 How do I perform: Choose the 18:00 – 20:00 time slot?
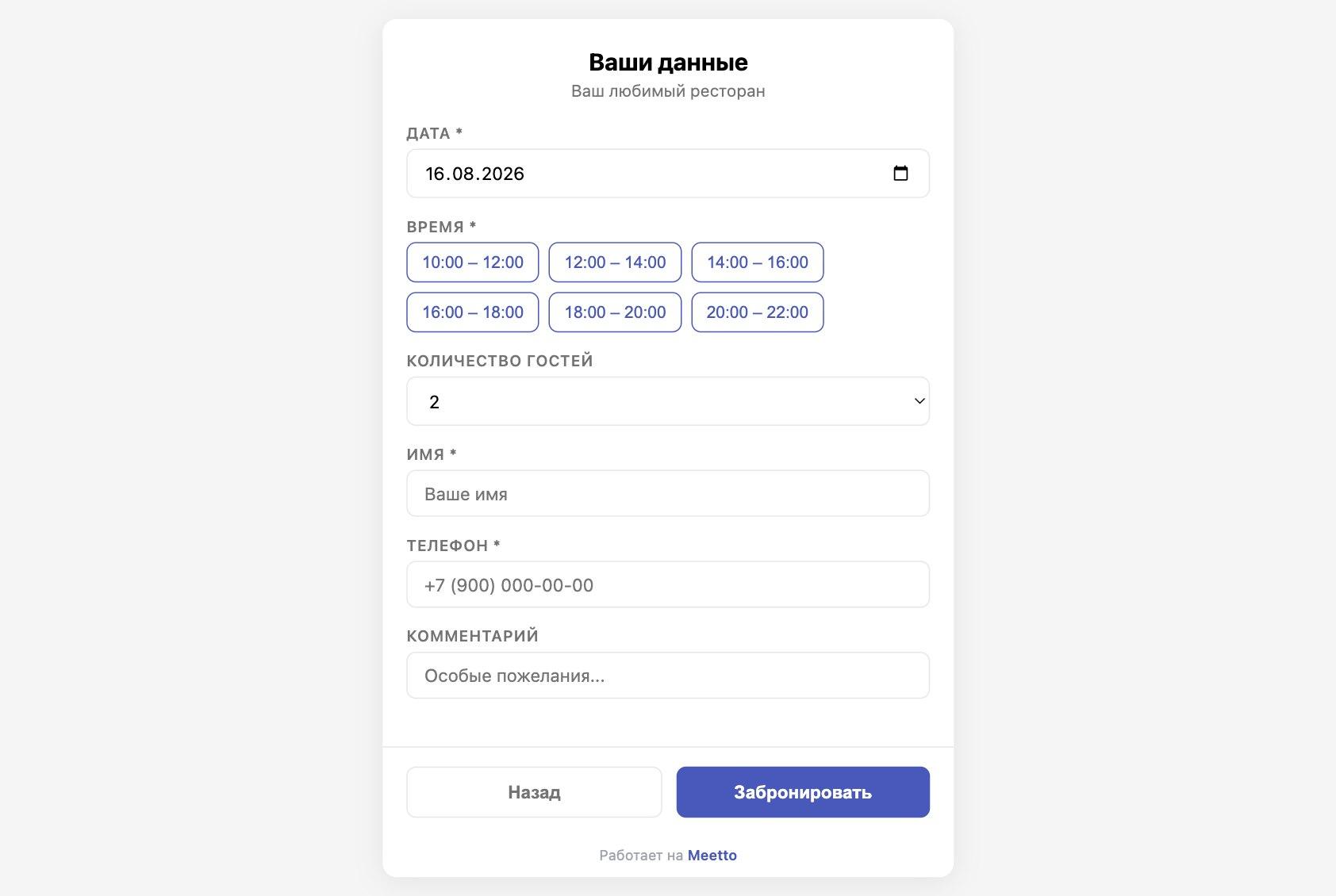pos(615,312)
